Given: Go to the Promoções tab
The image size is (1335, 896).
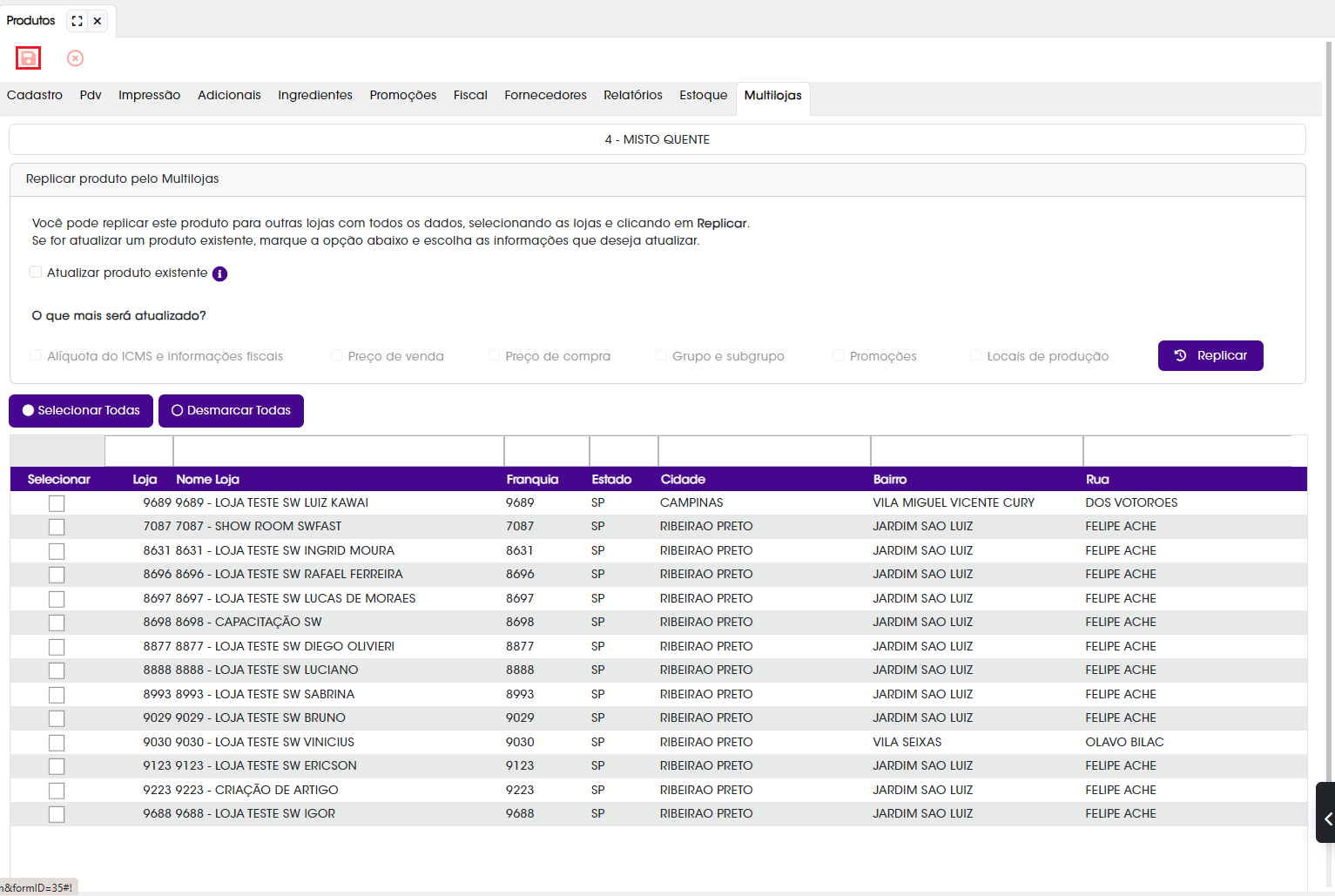Looking at the screenshot, I should 403,95.
